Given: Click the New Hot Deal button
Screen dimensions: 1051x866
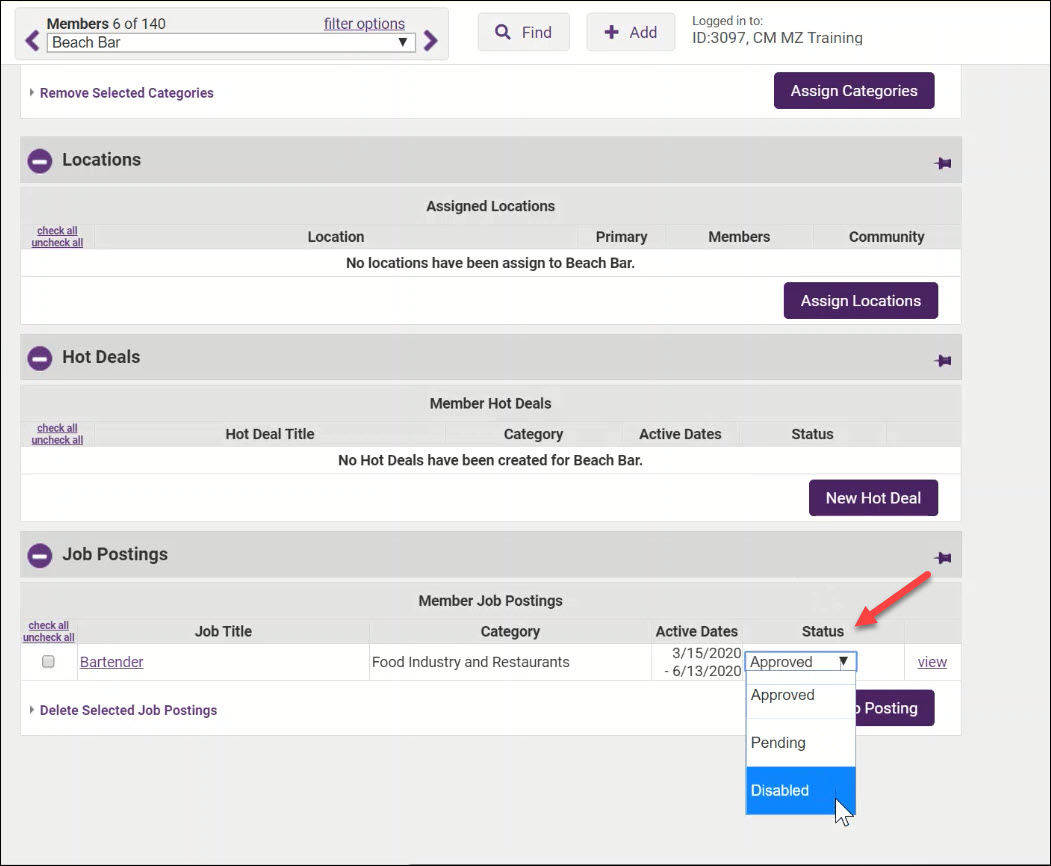Looking at the screenshot, I should click(873, 498).
